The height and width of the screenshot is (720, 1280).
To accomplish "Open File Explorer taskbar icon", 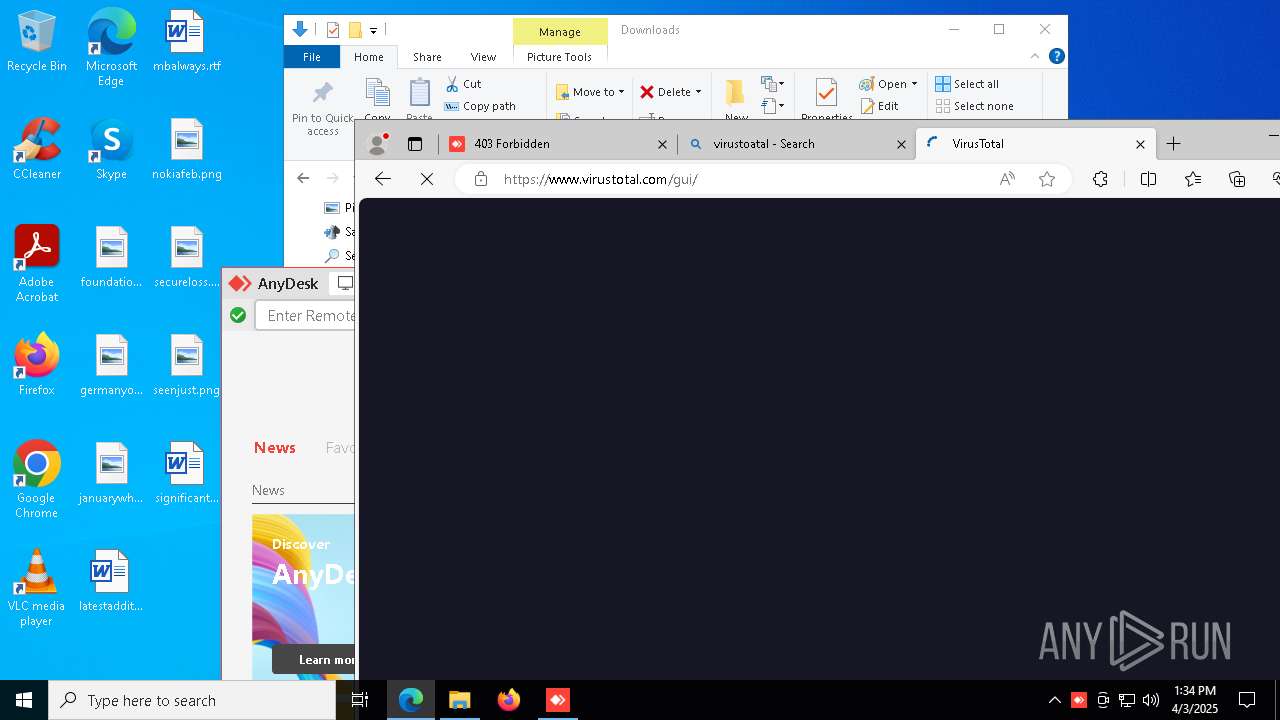I will click(x=459, y=700).
